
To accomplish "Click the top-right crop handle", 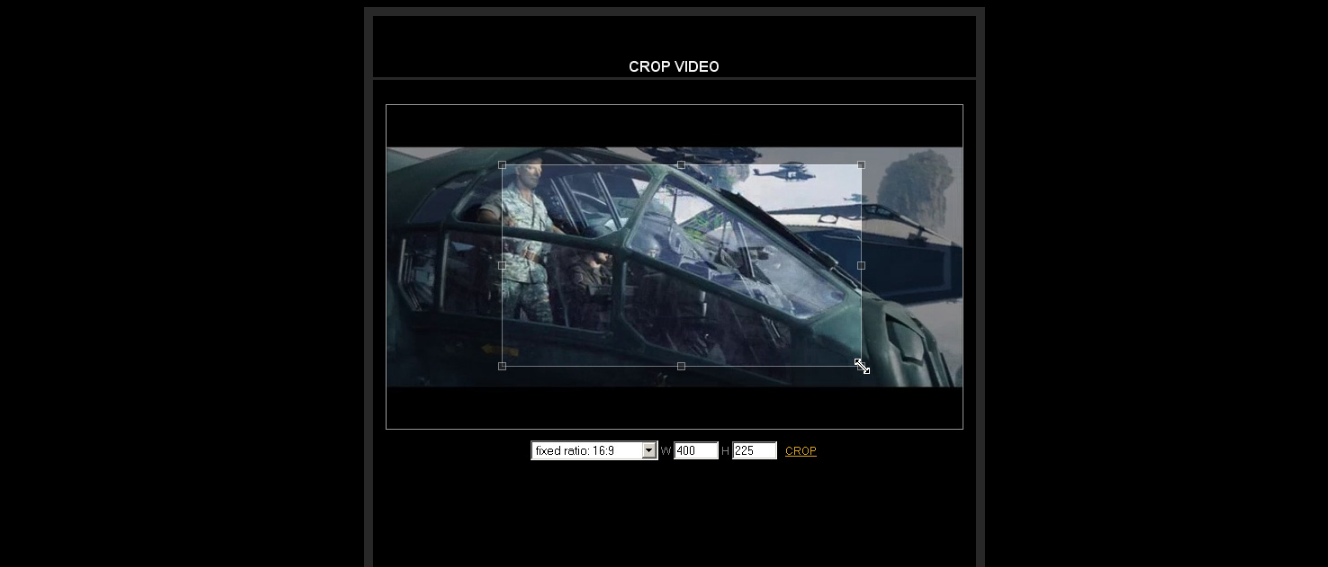I will point(861,165).
